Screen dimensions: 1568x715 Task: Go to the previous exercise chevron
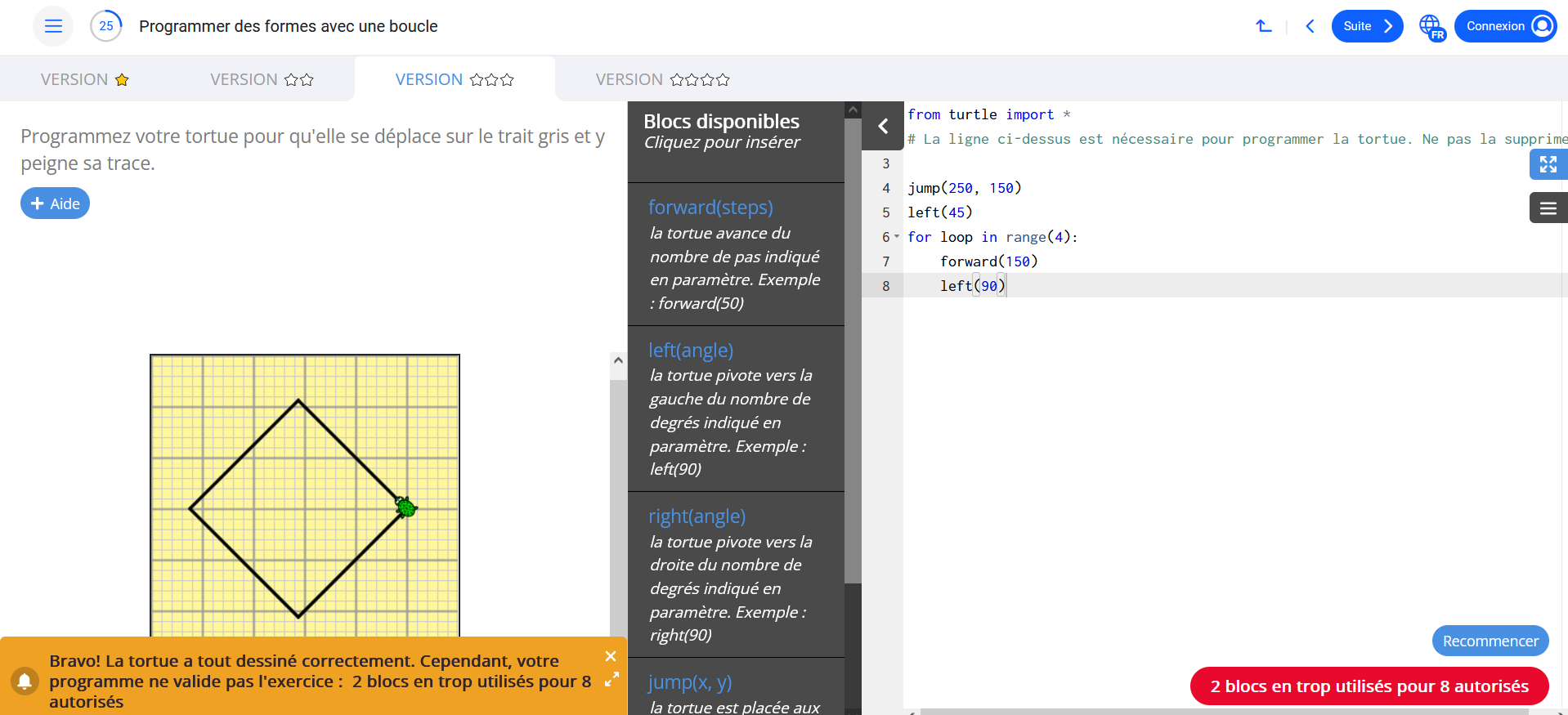[1310, 26]
